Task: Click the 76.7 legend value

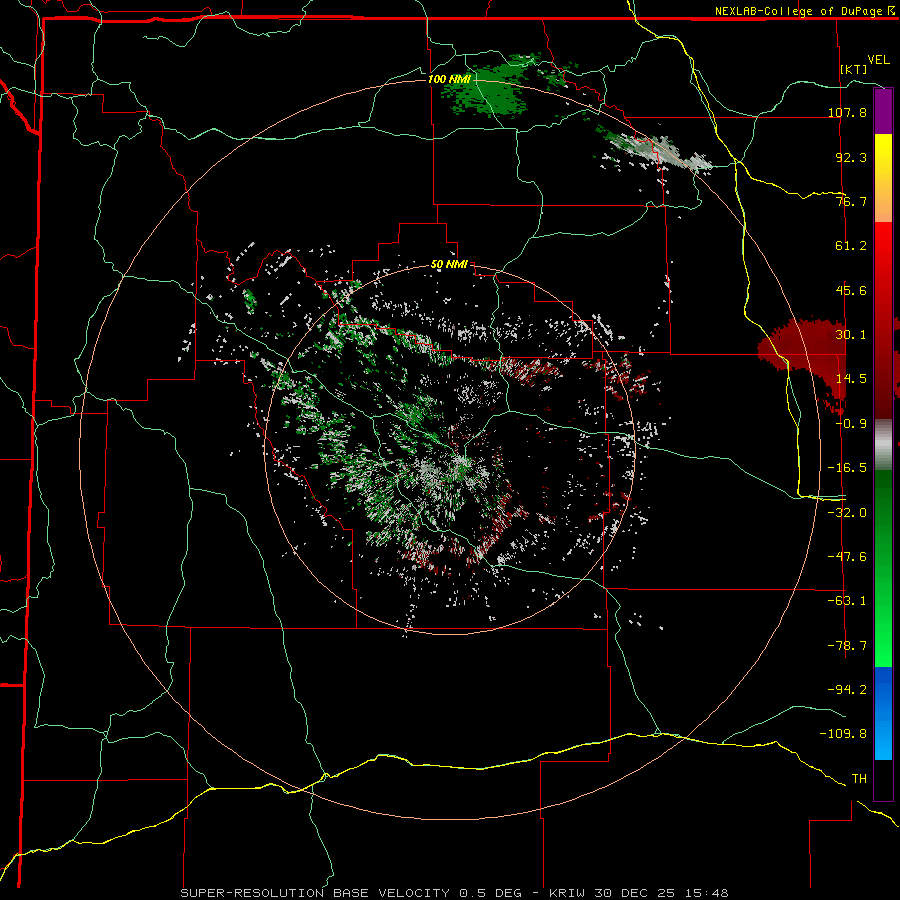Action: pos(851,201)
